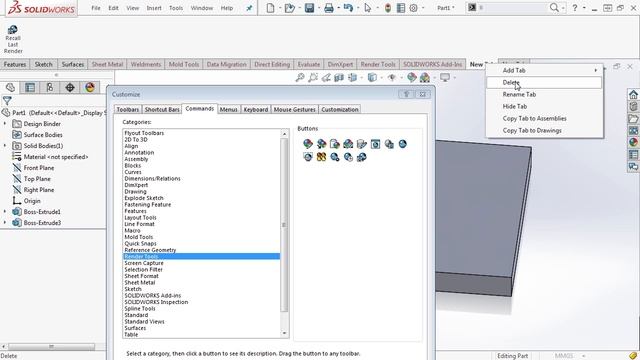This screenshot has height=360, width=640.
Task: Open the DimXpertManager crosshair tab icon
Action: point(70,87)
